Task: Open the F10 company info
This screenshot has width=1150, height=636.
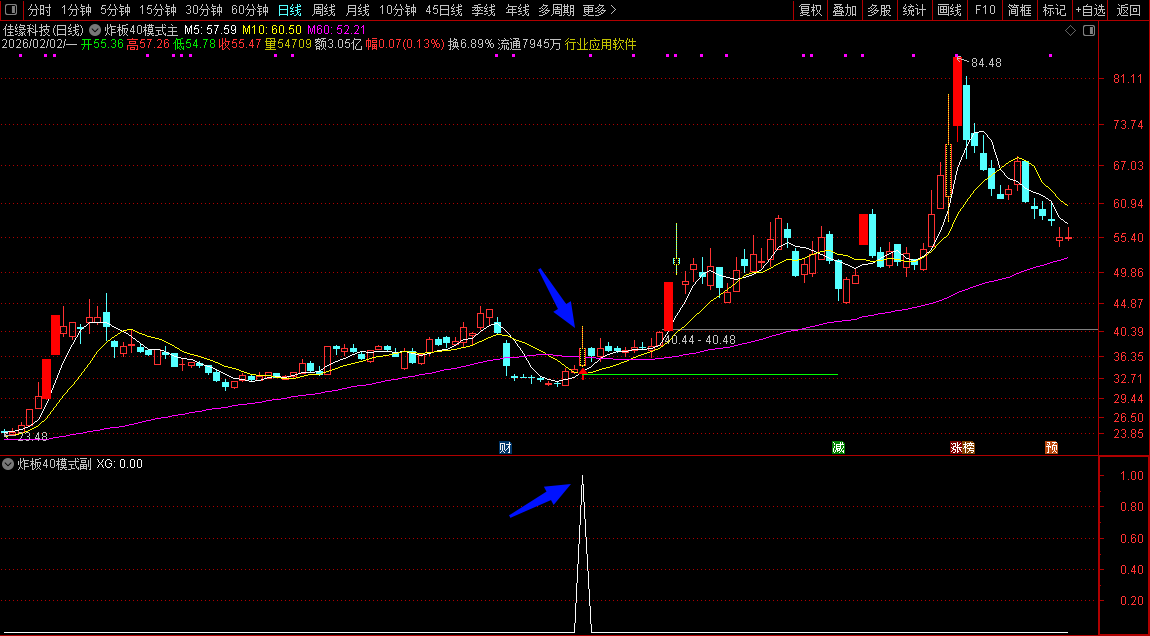Action: (985, 10)
